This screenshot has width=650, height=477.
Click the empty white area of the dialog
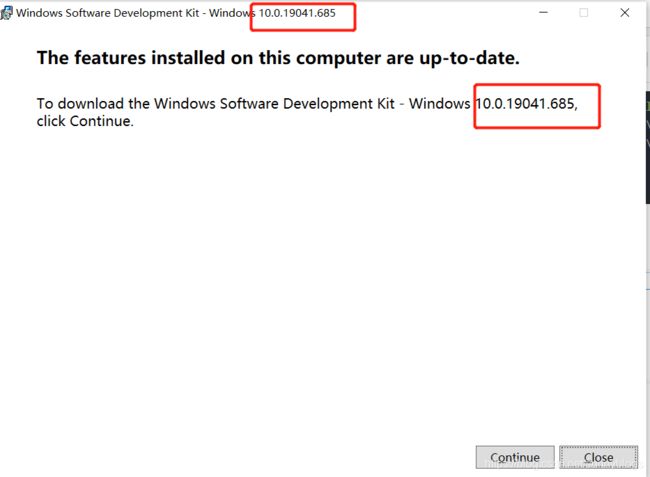pos(323,282)
